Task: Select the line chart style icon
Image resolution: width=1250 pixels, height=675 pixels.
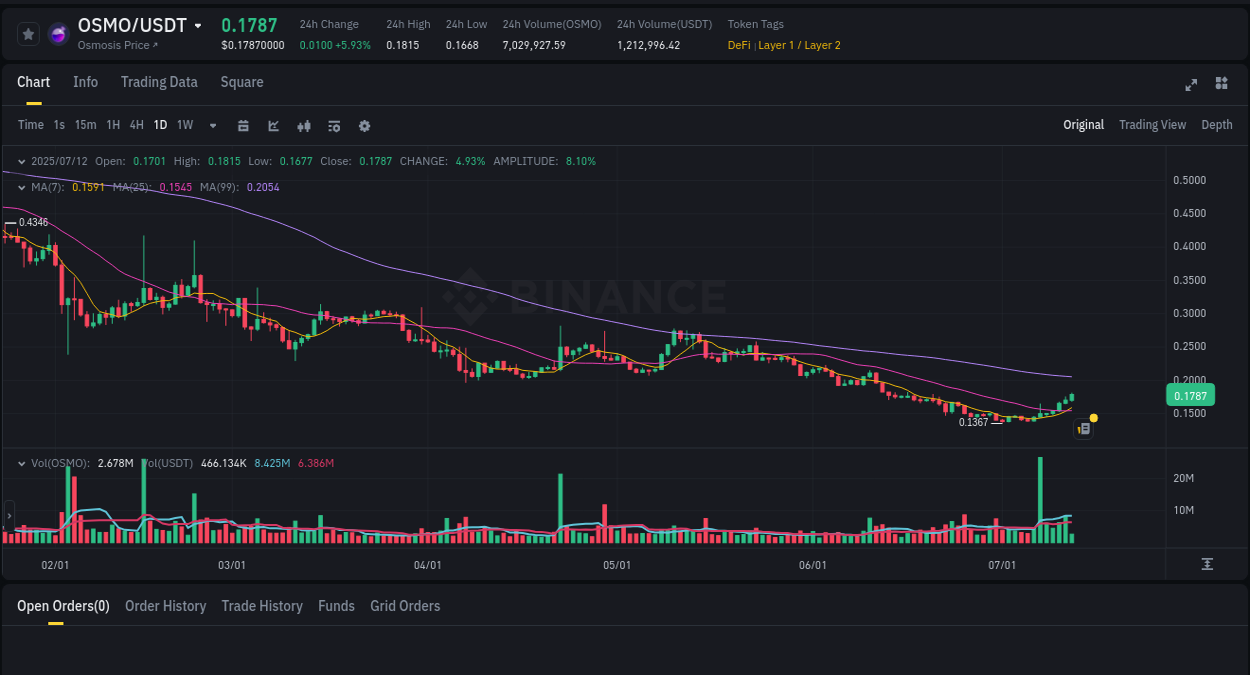Action: click(x=273, y=125)
